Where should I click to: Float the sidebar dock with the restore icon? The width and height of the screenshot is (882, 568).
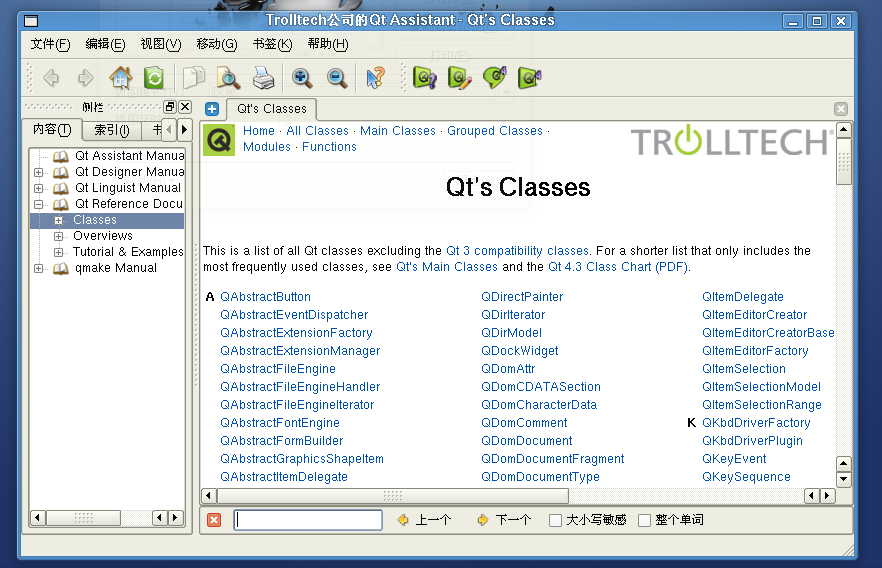[170, 106]
